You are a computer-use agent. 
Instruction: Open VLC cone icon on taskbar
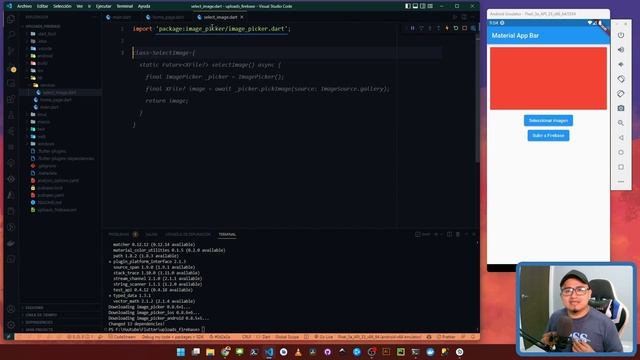click(x=298, y=352)
